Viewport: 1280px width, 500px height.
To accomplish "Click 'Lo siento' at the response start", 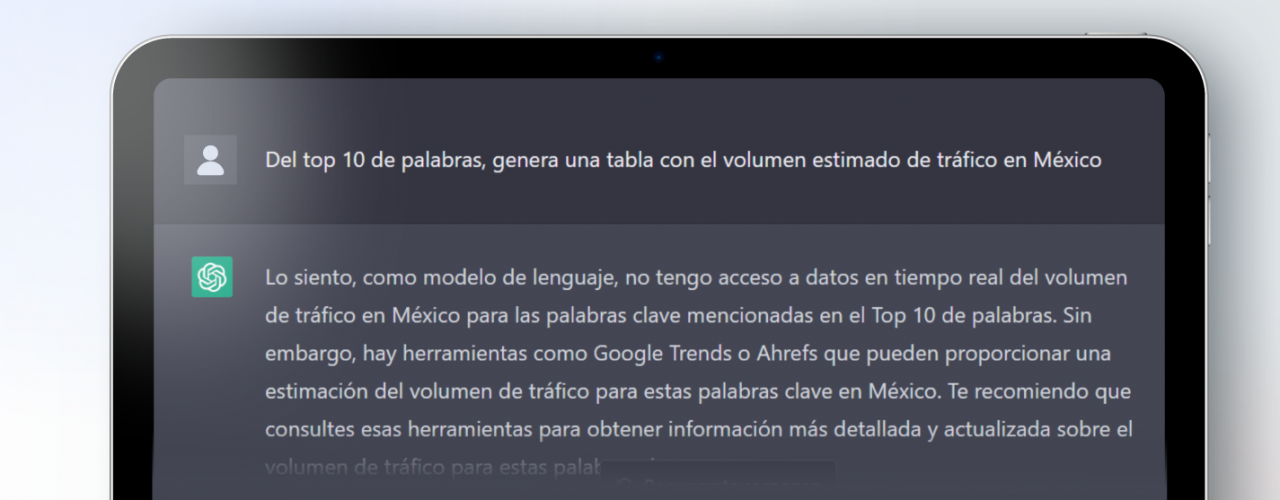I will click(307, 277).
